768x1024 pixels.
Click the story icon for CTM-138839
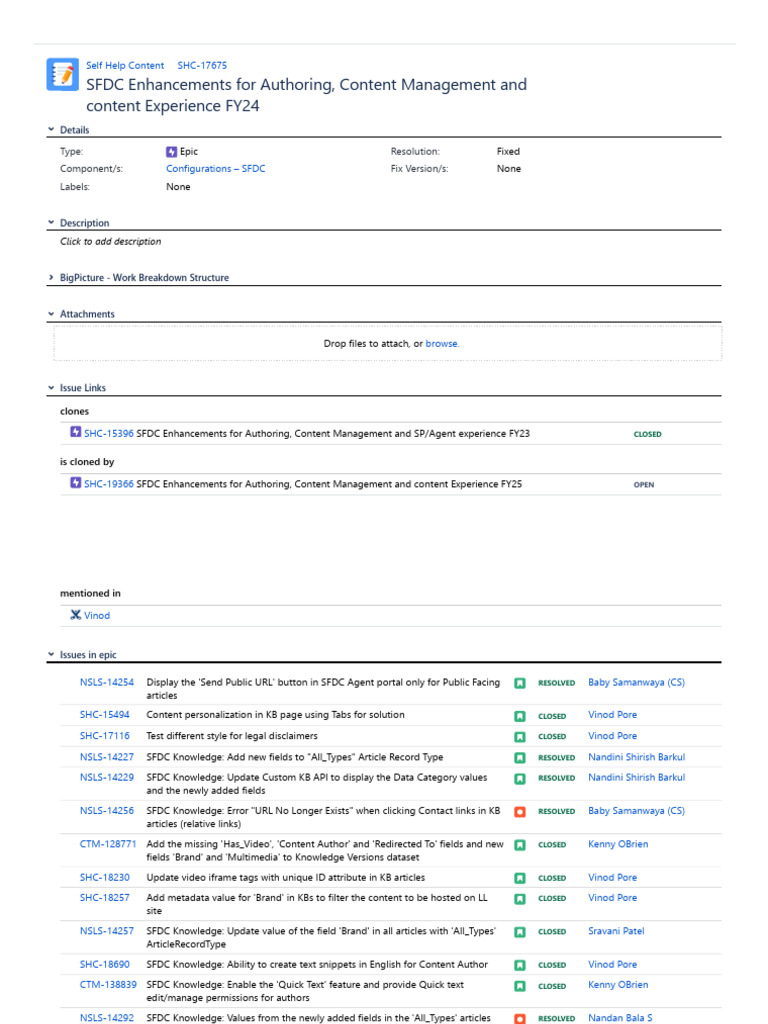tap(520, 986)
